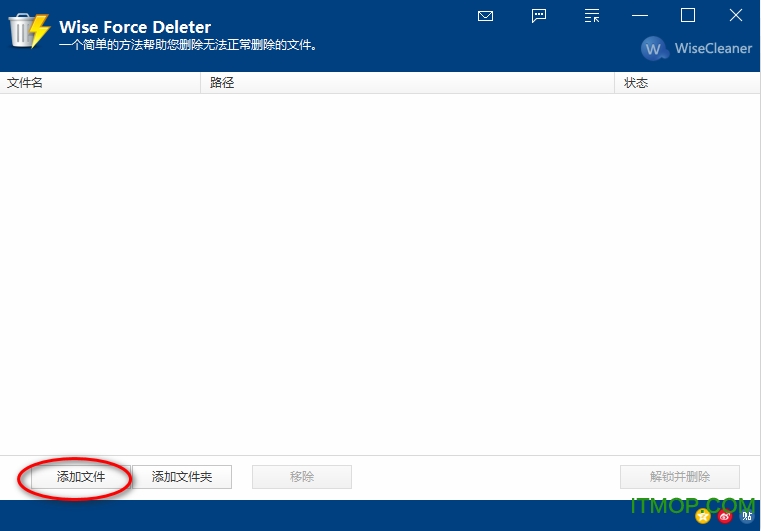
Task: Click the 解锁并删除 button
Action: tap(680, 477)
